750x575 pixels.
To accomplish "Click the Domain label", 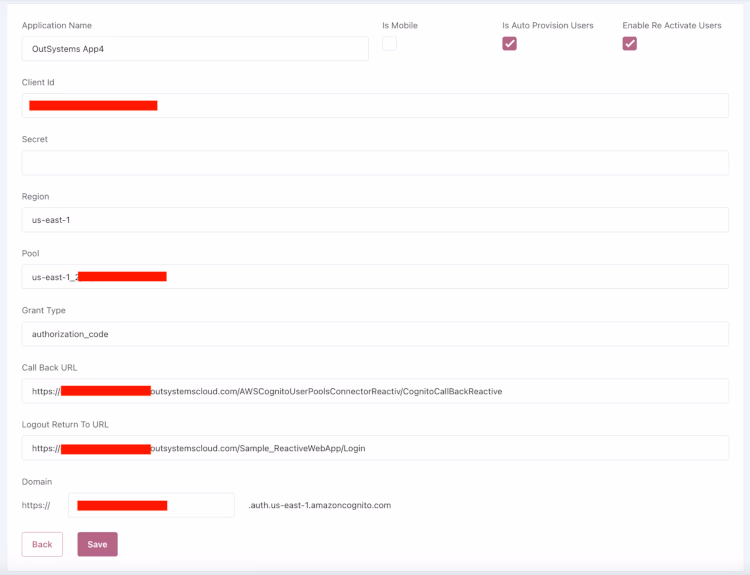I will click(x=37, y=482).
